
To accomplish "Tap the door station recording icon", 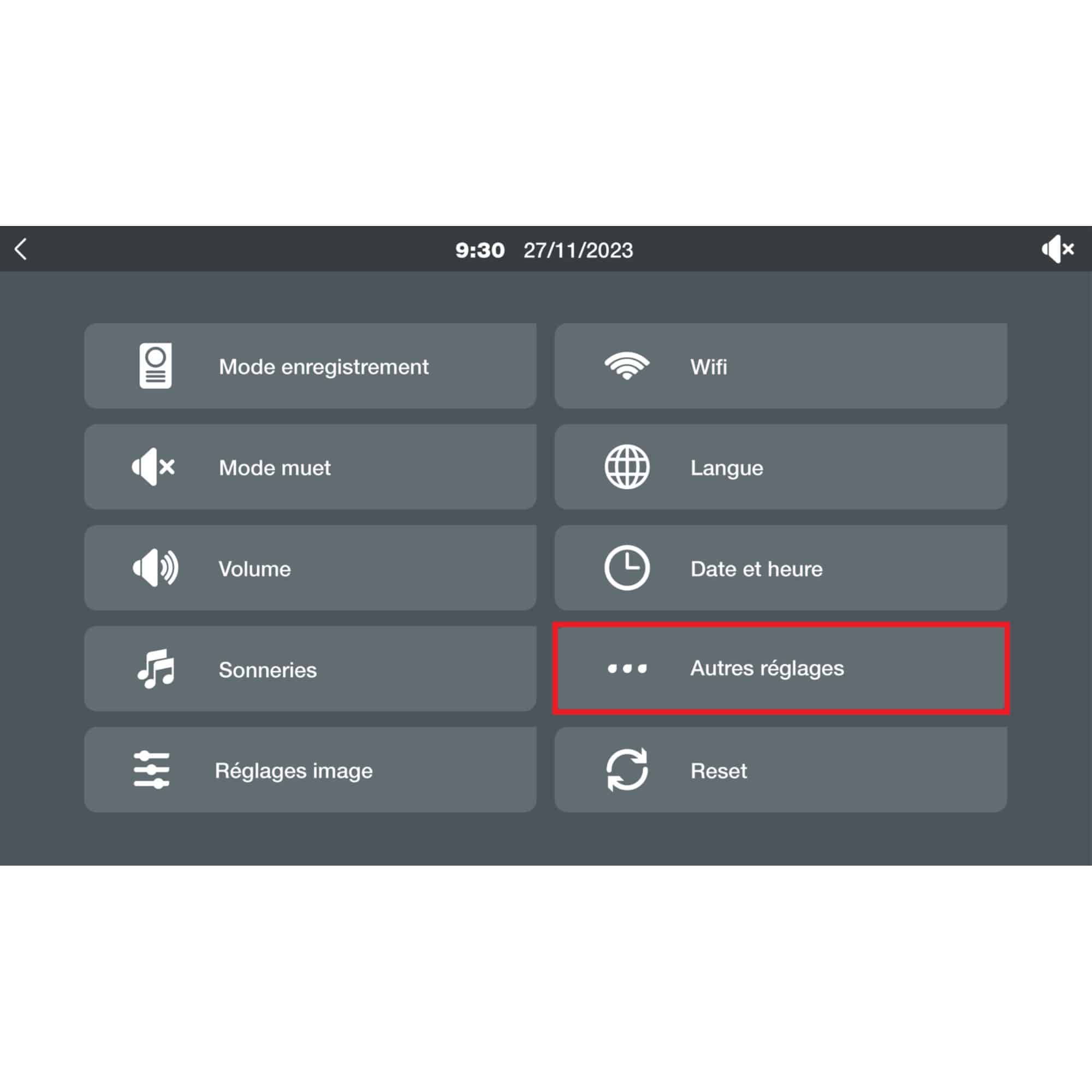I will coord(156,366).
